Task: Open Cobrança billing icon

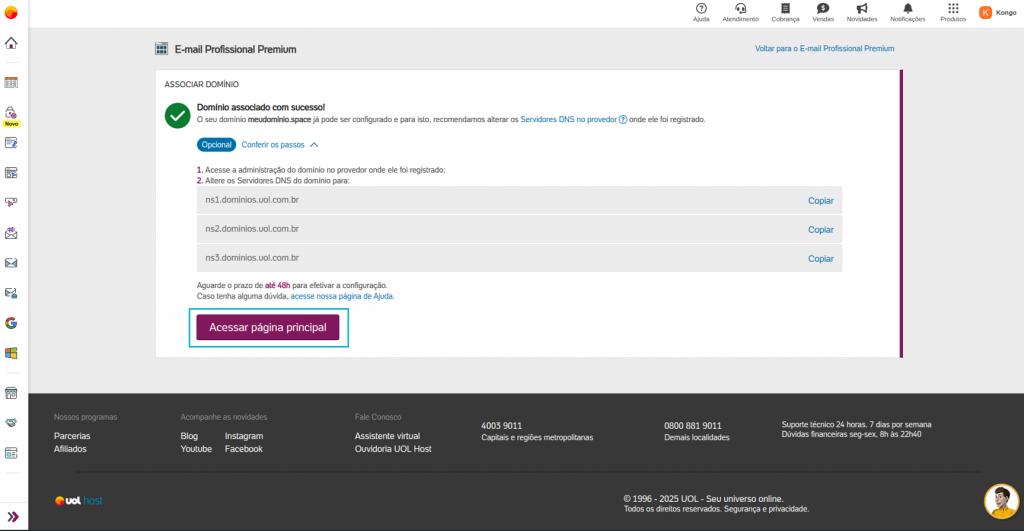Action: coord(785,12)
